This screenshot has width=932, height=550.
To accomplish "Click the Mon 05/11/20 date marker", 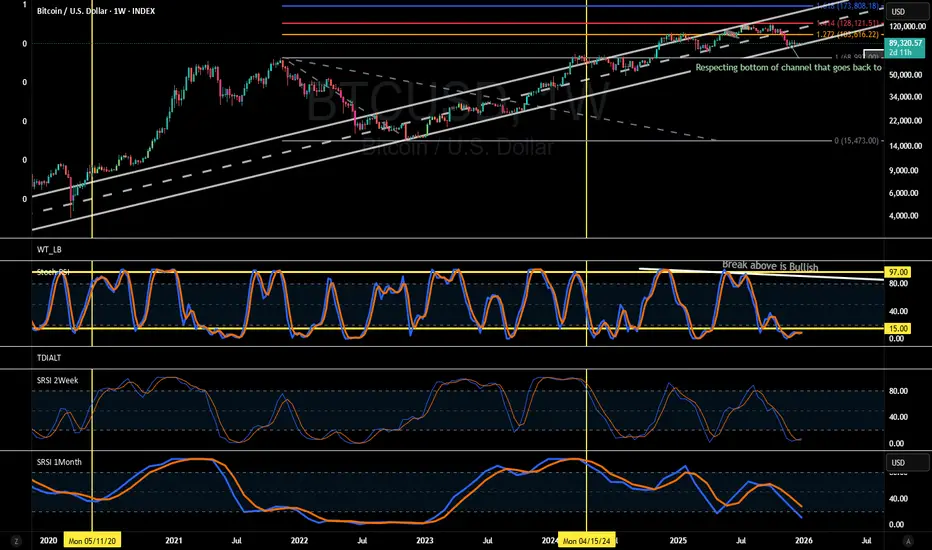I will coord(92,541).
